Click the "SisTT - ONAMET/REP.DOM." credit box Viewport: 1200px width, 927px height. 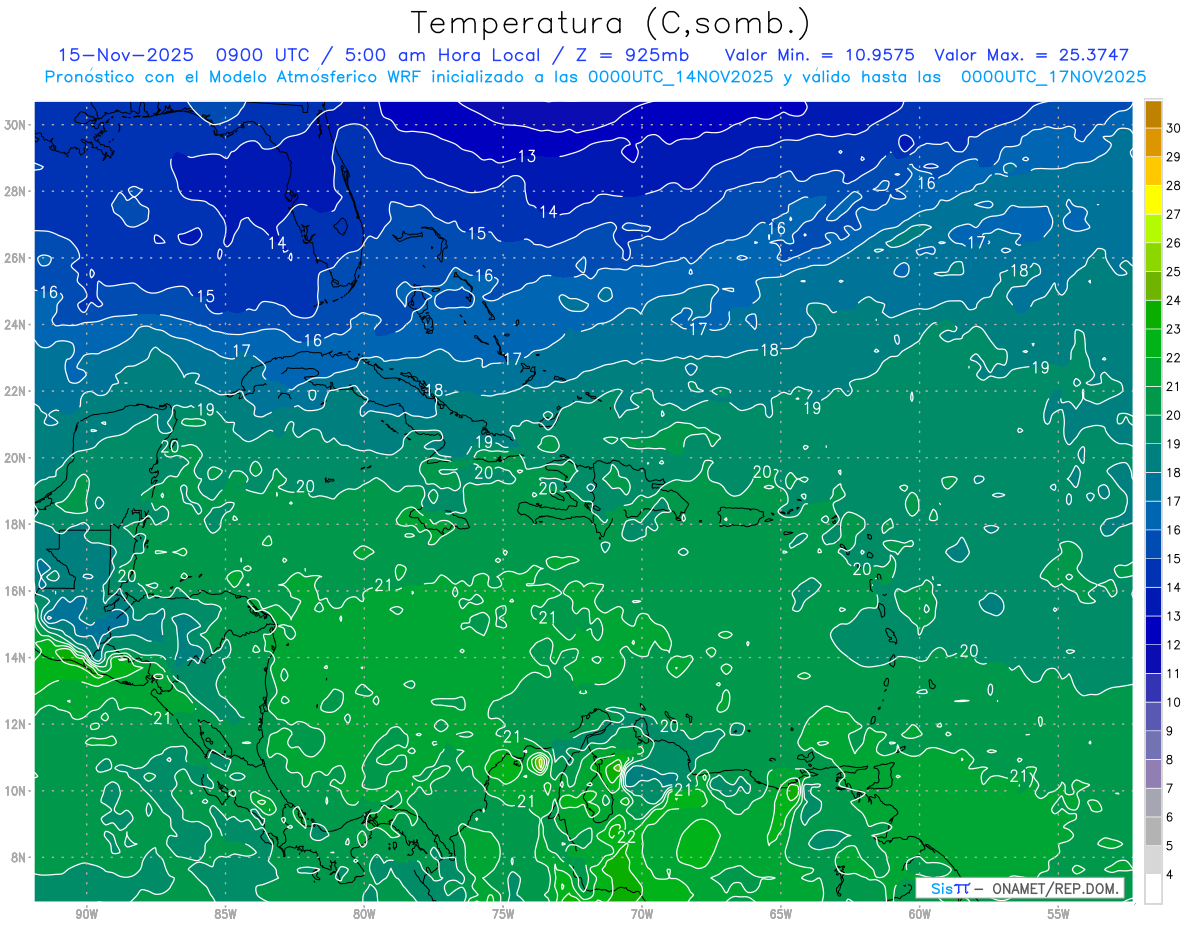1021,888
